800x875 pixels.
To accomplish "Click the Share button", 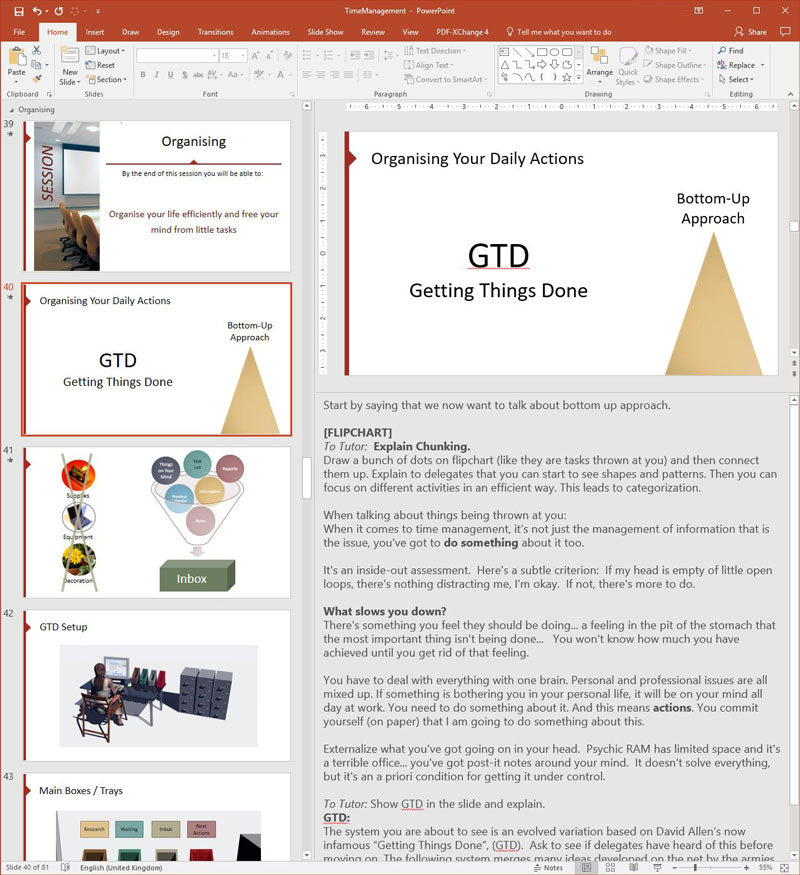I will (x=751, y=32).
